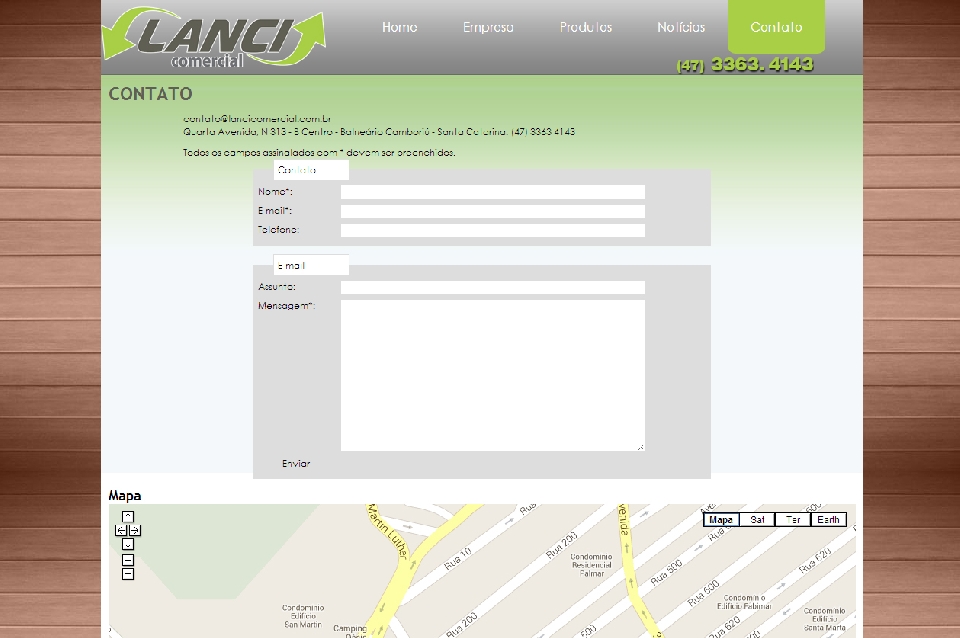Pan the map up with the arrow

point(128,517)
